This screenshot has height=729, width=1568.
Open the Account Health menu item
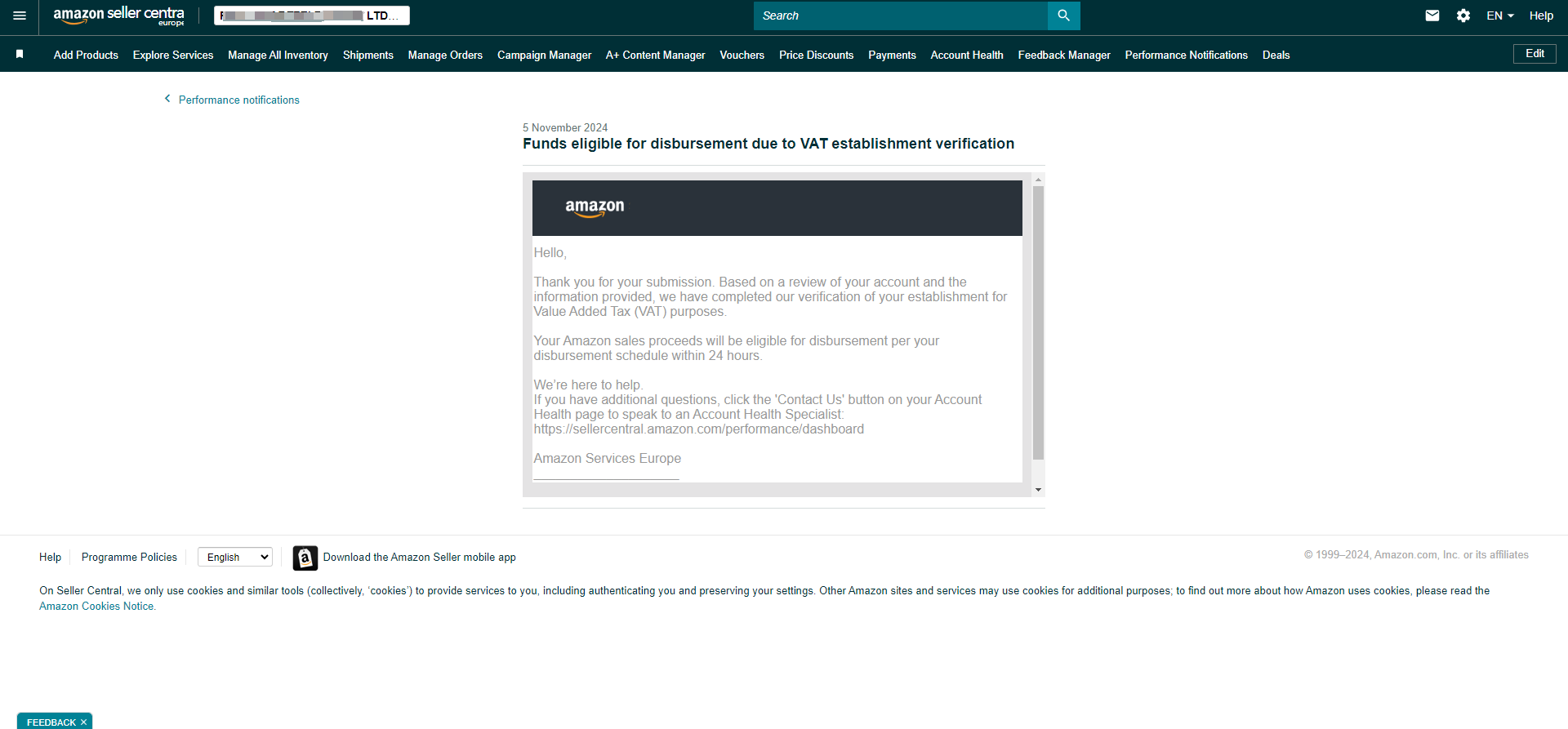(x=966, y=55)
